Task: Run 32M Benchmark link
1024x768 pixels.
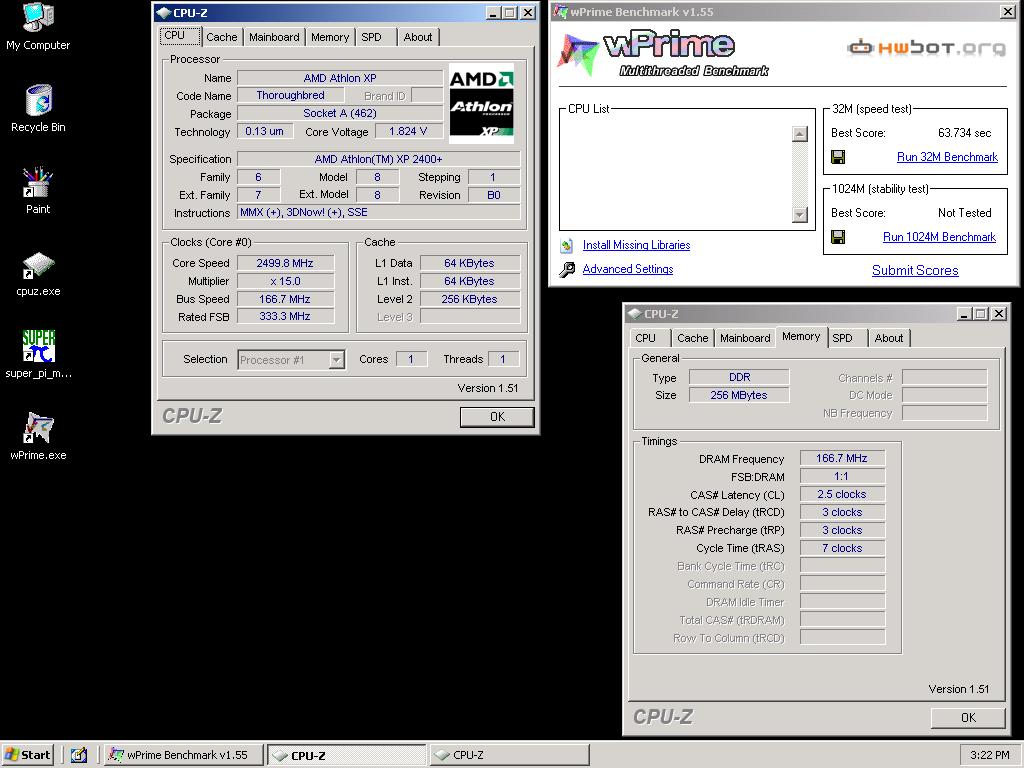Action: point(947,157)
